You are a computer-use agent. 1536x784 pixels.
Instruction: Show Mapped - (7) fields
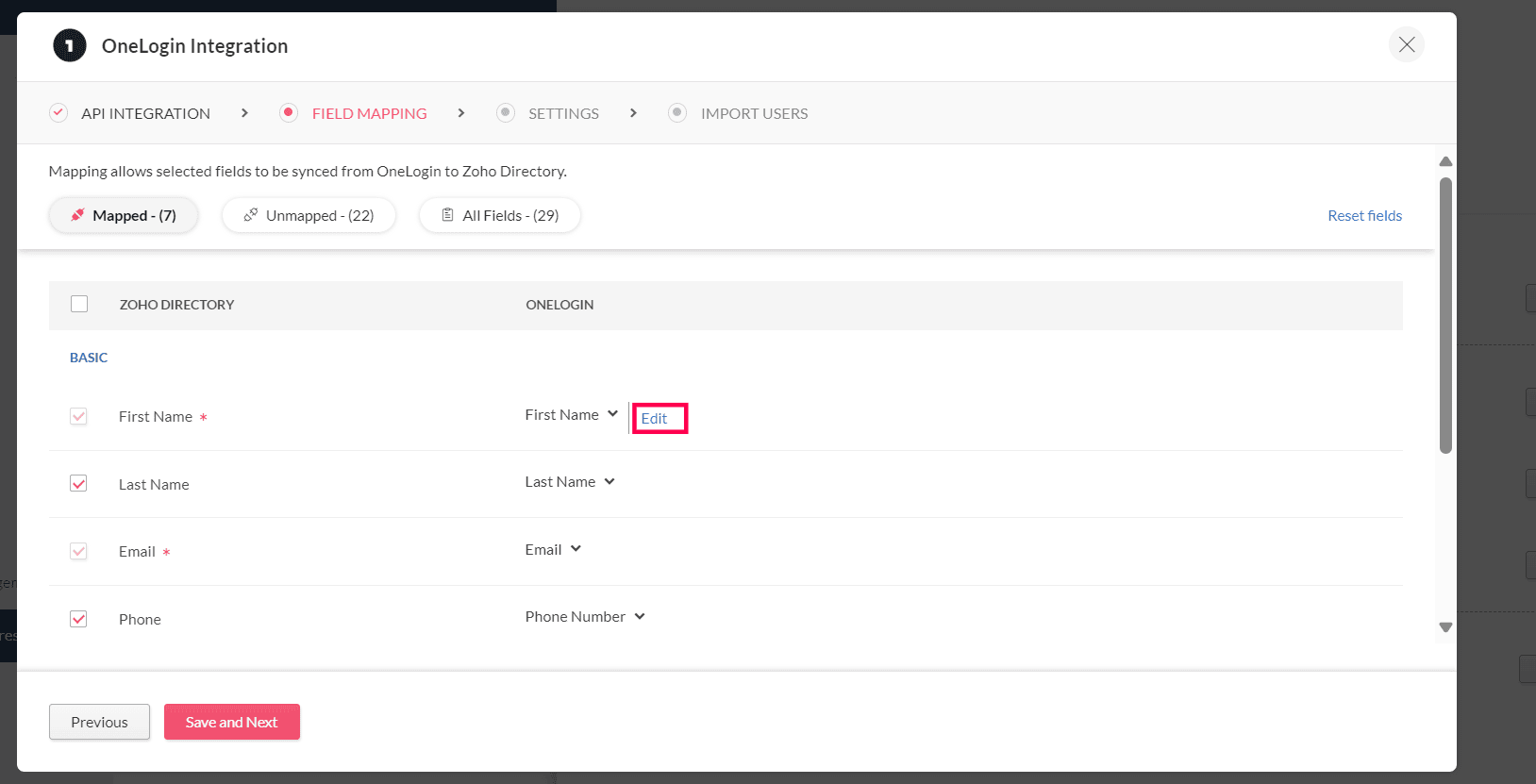[124, 215]
